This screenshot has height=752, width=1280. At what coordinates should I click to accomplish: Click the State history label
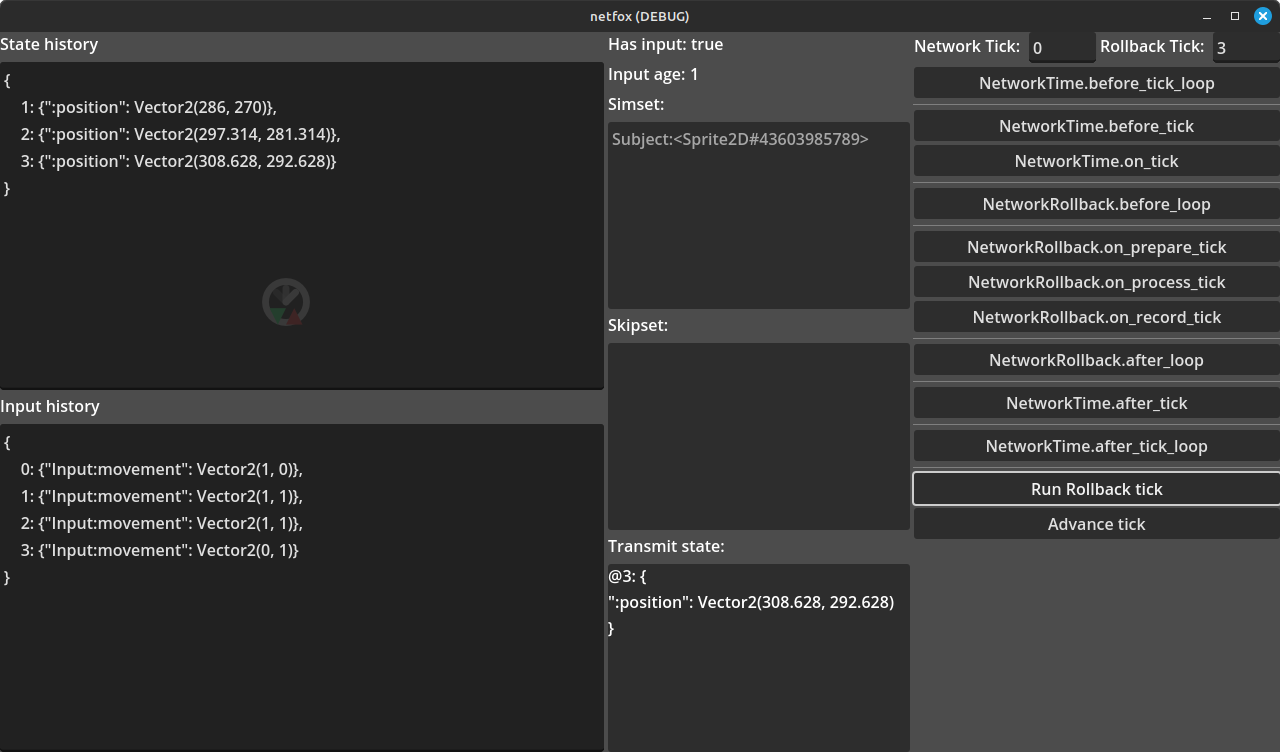[49, 44]
